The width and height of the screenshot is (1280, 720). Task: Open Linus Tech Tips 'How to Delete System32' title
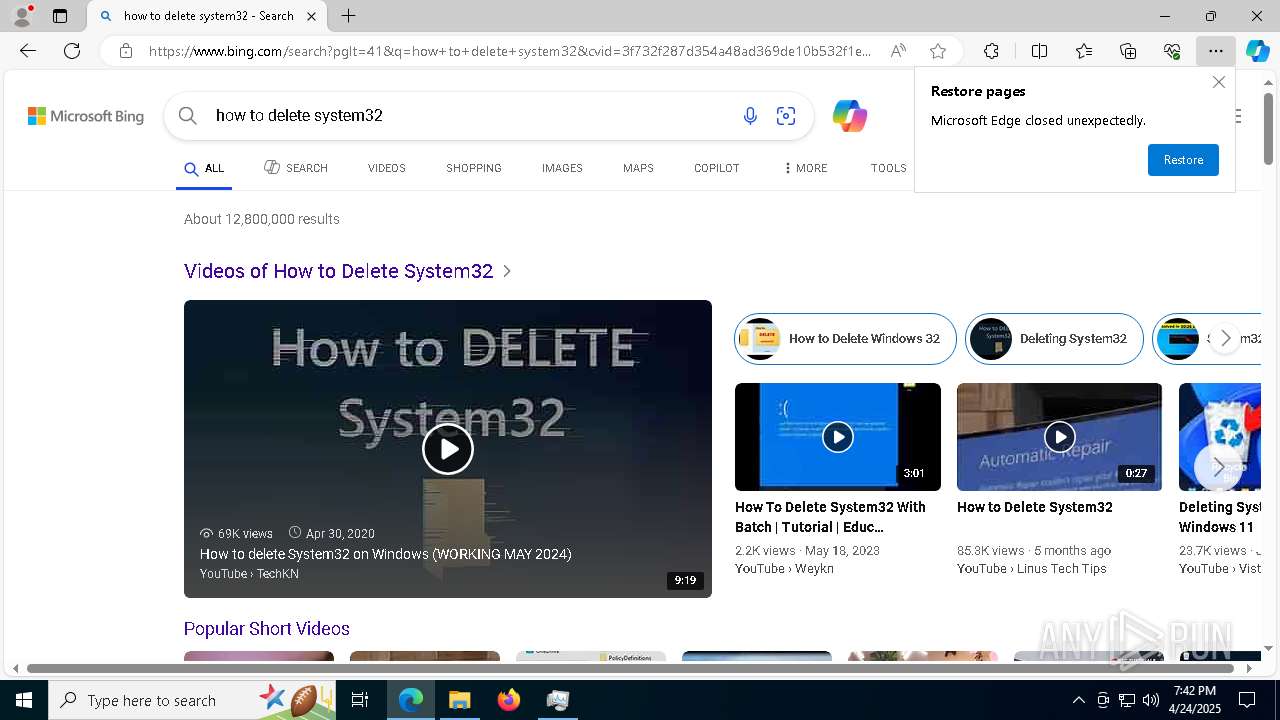click(x=1035, y=507)
